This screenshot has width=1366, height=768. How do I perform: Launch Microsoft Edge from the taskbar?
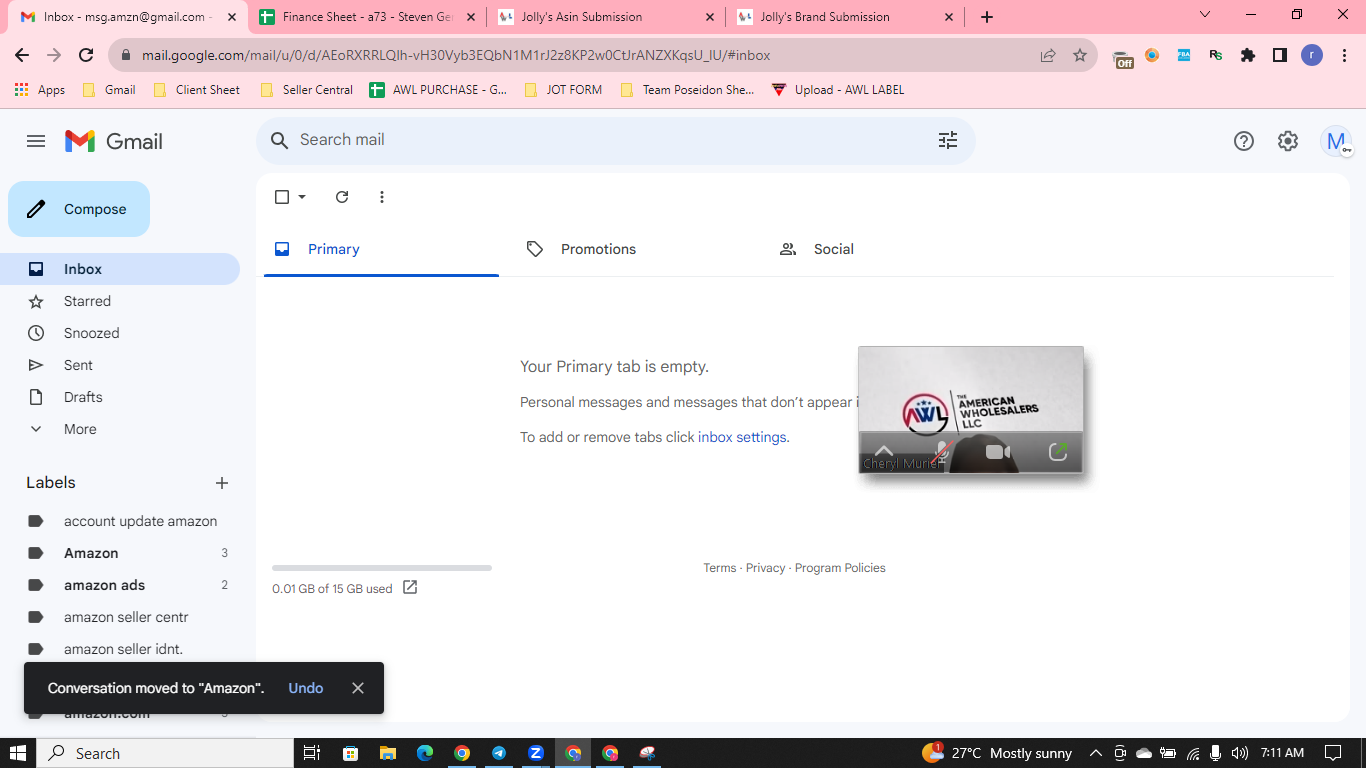424,753
